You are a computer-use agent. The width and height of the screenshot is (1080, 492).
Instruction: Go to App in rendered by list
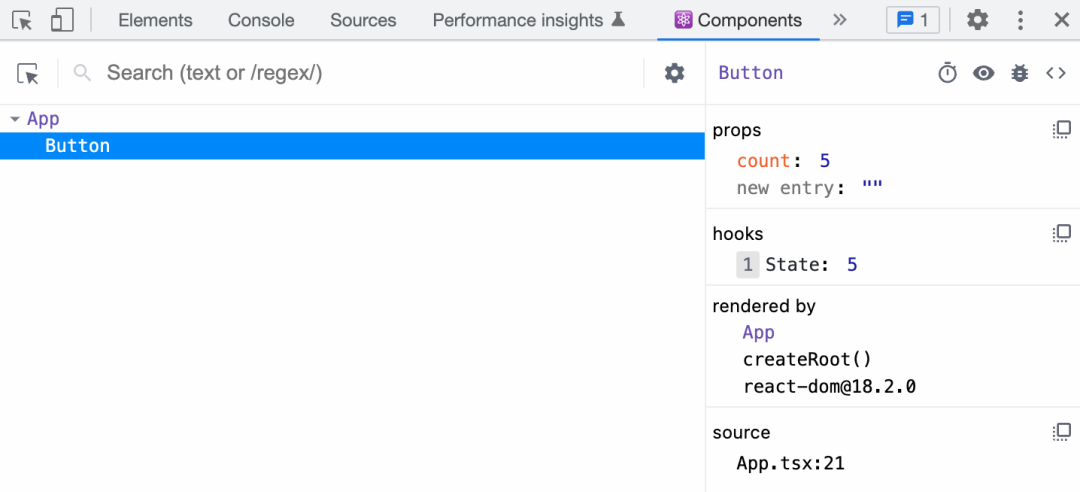[759, 333]
